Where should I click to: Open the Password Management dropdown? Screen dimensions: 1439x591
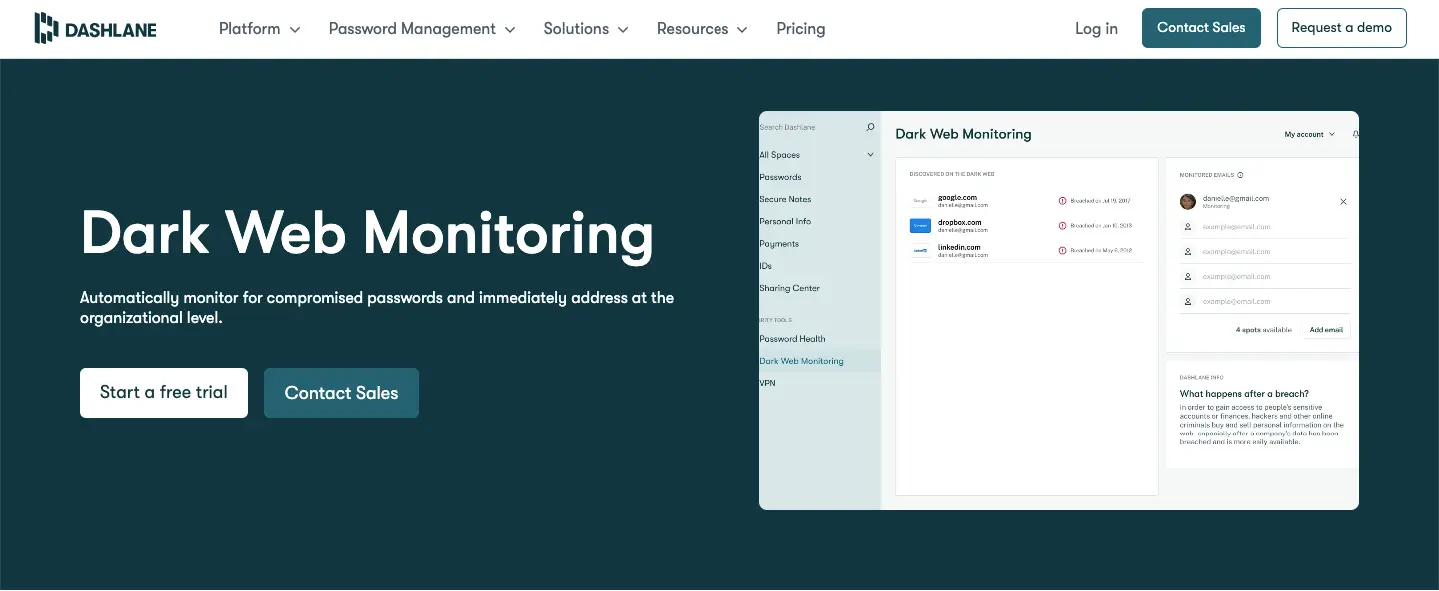(x=422, y=29)
